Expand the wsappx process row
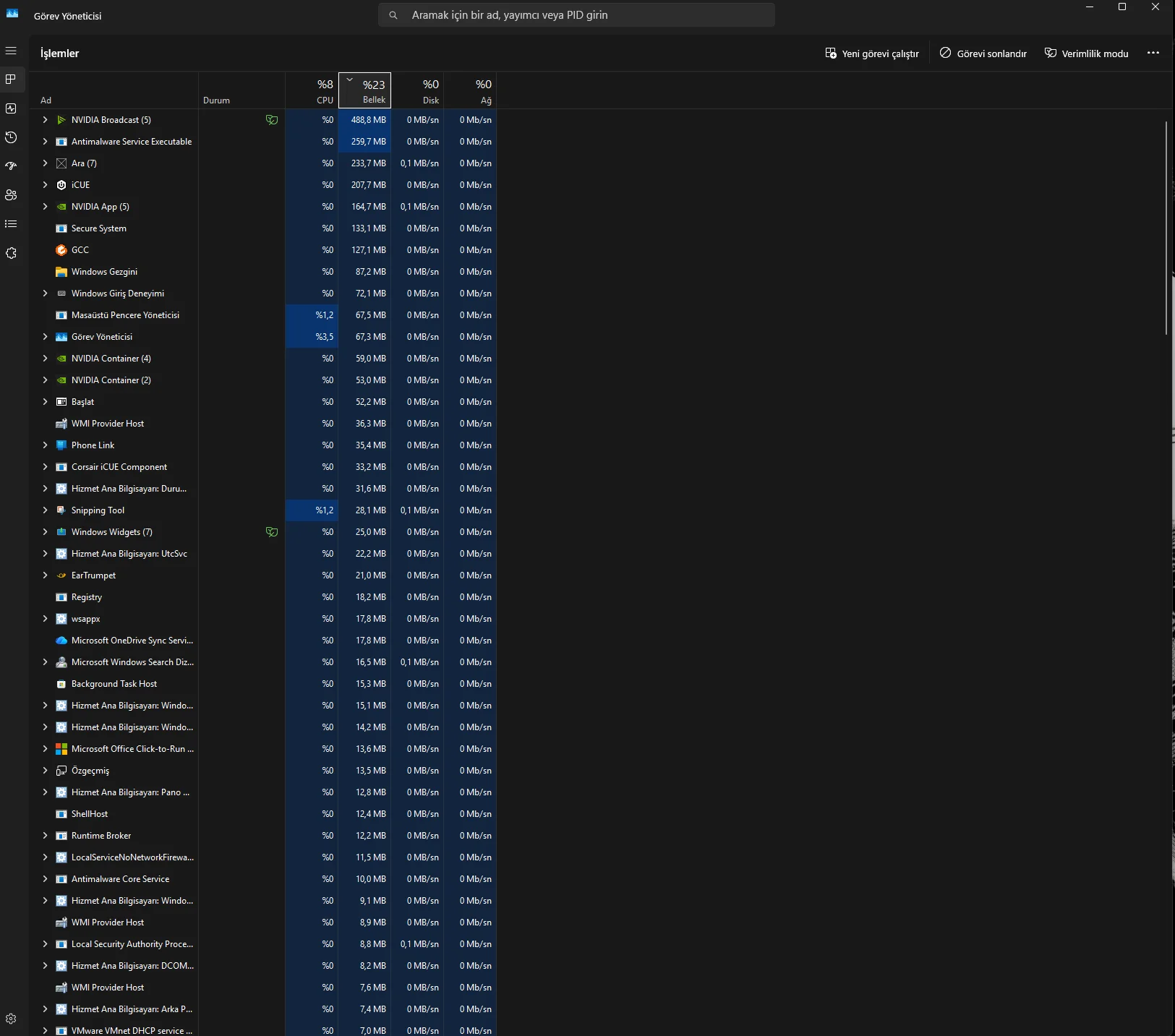 coord(45,619)
